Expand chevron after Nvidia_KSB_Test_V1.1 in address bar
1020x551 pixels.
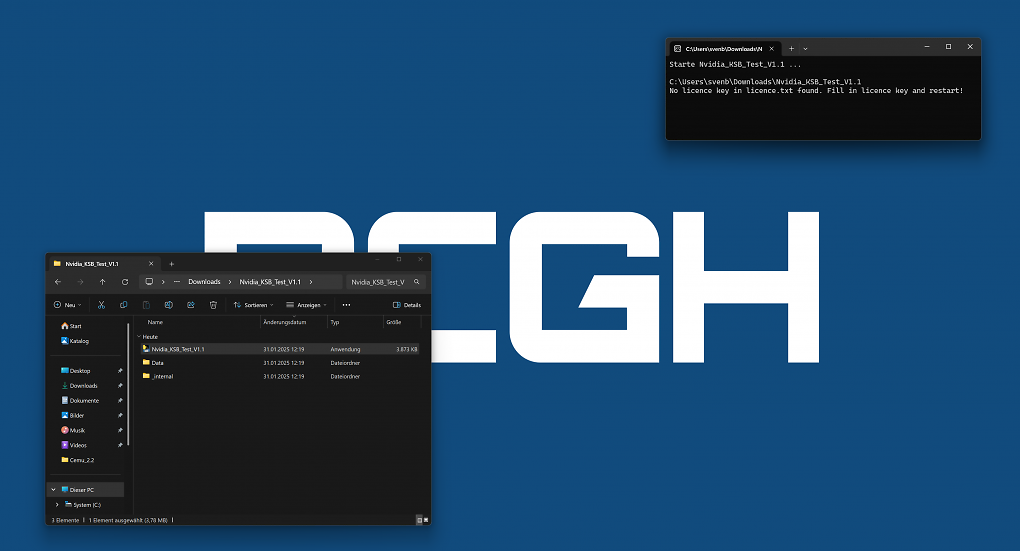pyautogui.click(x=311, y=282)
